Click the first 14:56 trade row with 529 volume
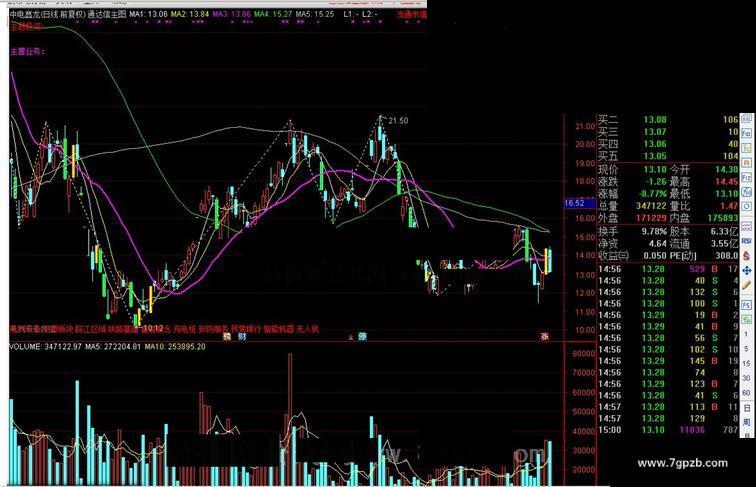Viewport: 756px width, 487px height. click(x=668, y=269)
